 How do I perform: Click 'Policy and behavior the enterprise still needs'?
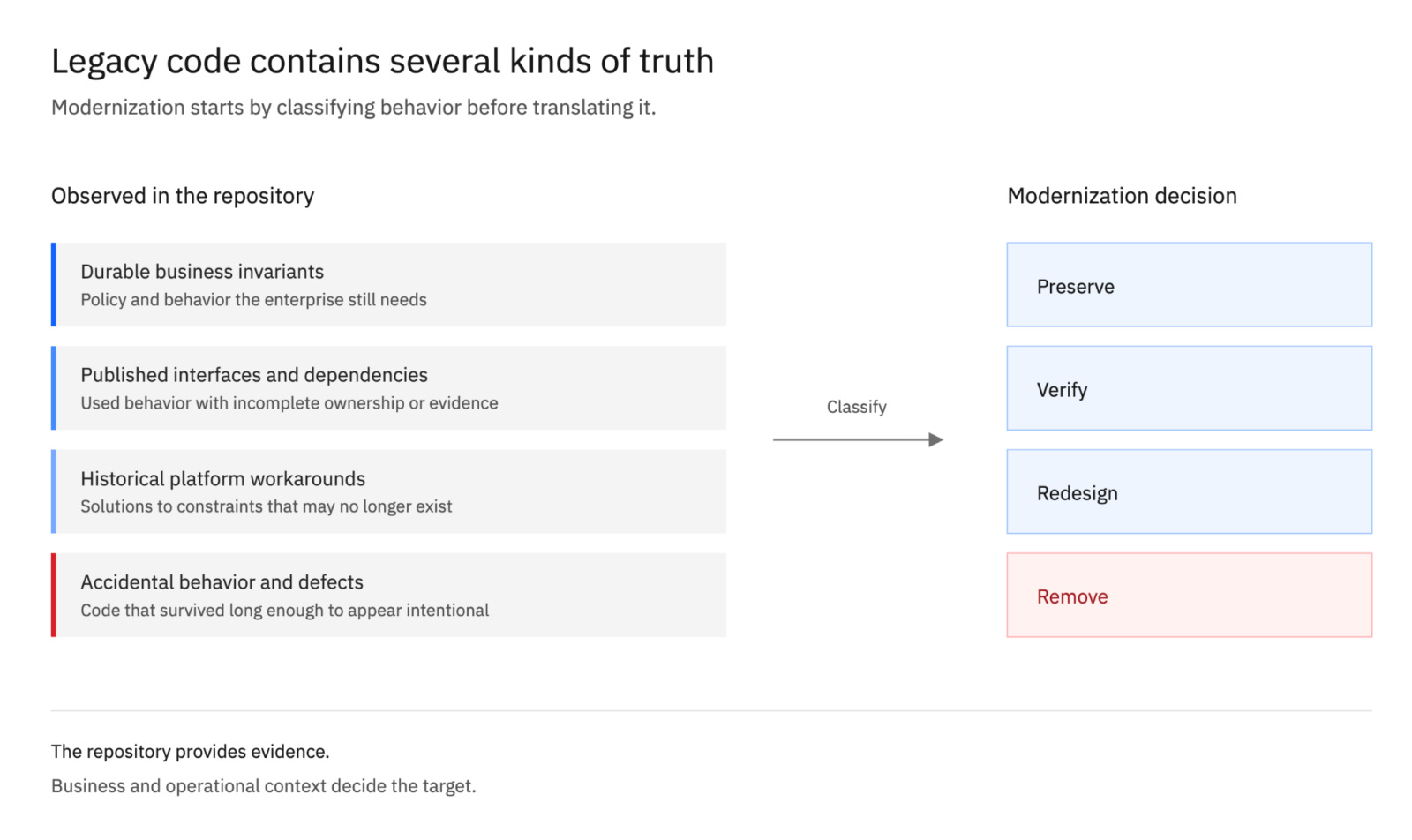[253, 300]
